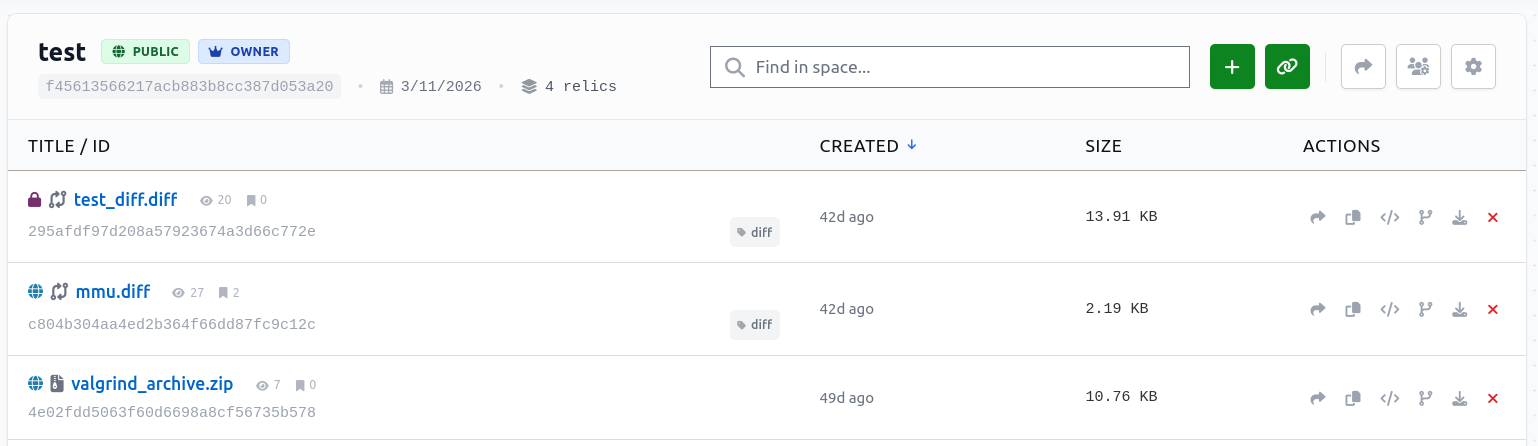1538x446 pixels.
Task: Open the test_diff.diff relic link
Action: click(125, 200)
